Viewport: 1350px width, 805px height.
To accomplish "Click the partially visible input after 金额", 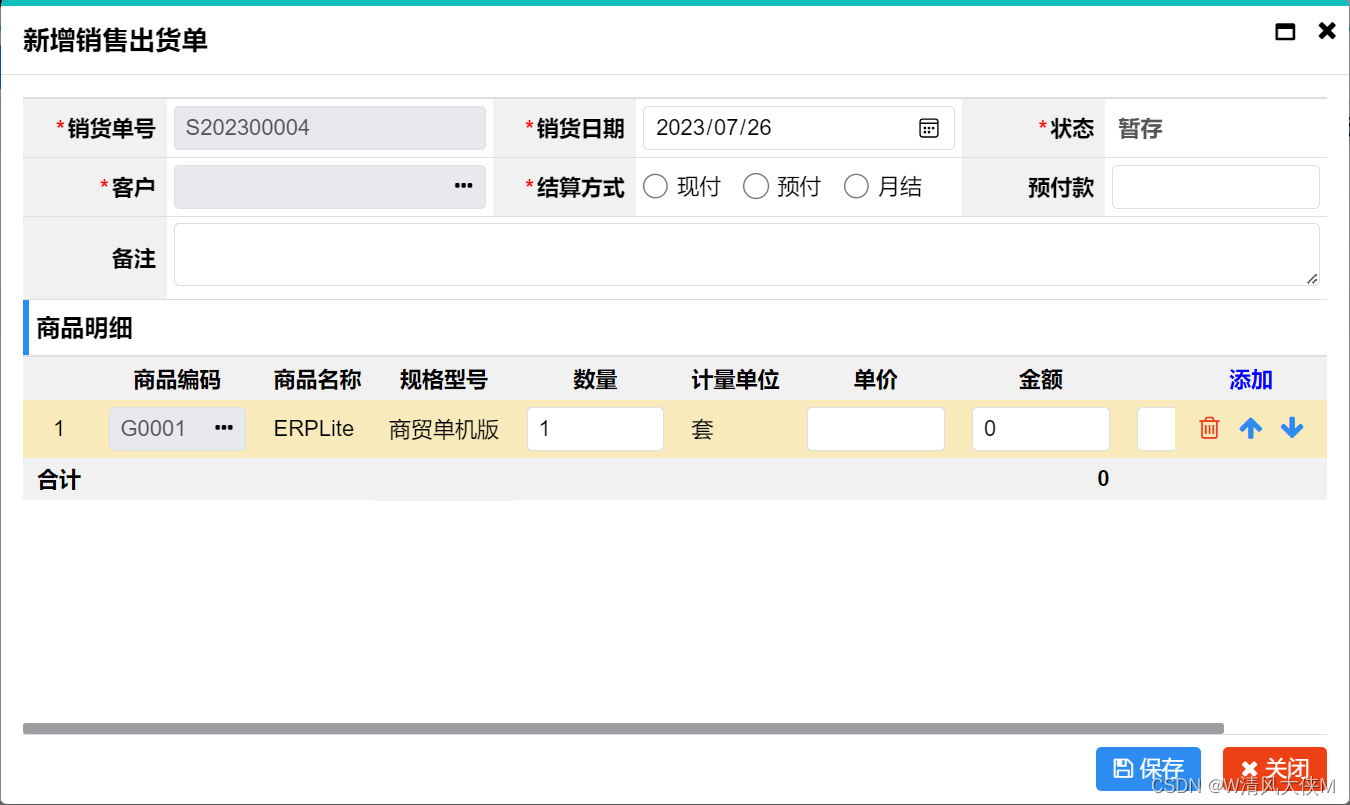I will click(1156, 429).
